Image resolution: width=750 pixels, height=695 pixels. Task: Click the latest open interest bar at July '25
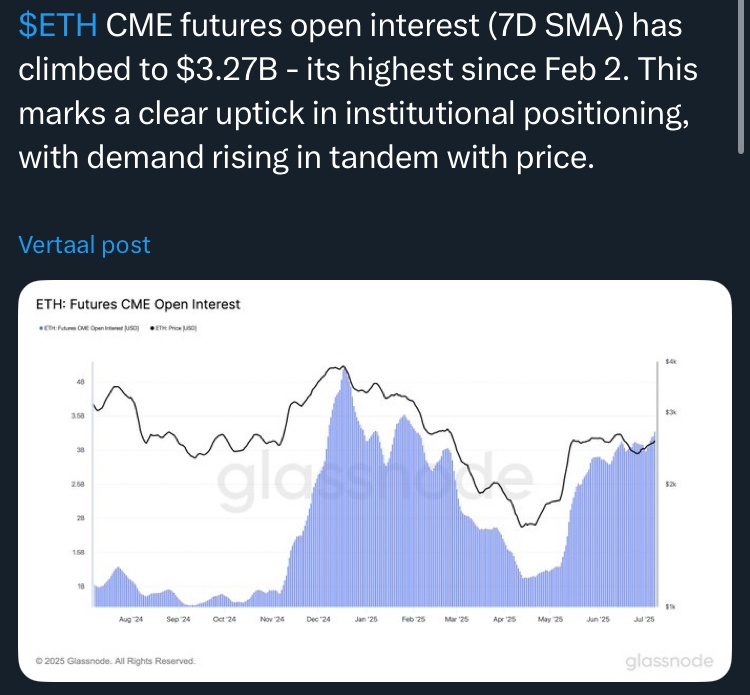pyautogui.click(x=654, y=519)
